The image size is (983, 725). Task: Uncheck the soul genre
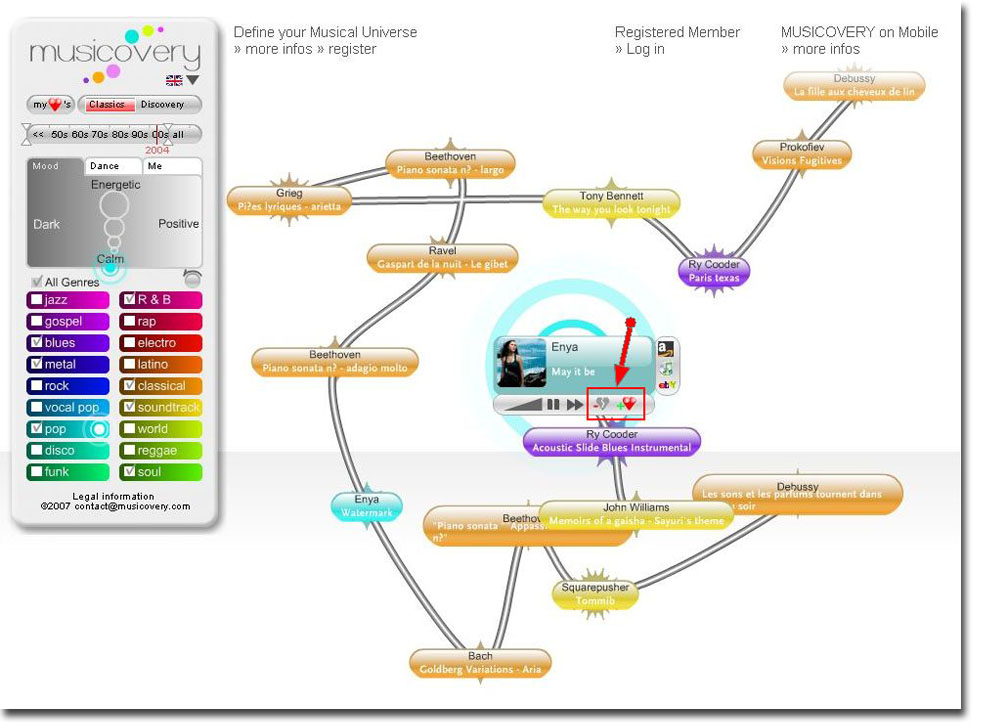click(130, 472)
